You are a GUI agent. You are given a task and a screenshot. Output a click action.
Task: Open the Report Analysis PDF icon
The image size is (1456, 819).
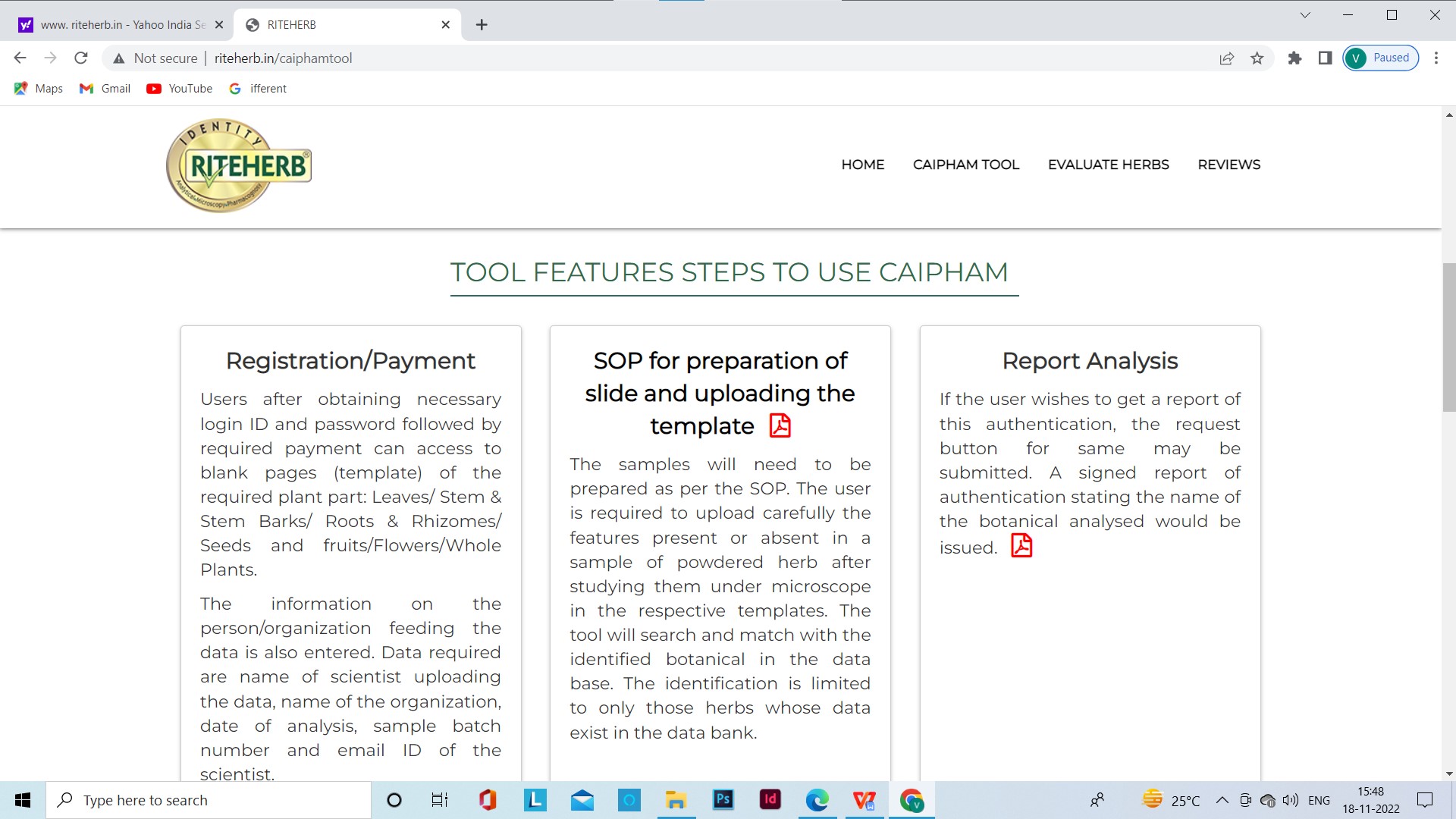[x=1021, y=545]
